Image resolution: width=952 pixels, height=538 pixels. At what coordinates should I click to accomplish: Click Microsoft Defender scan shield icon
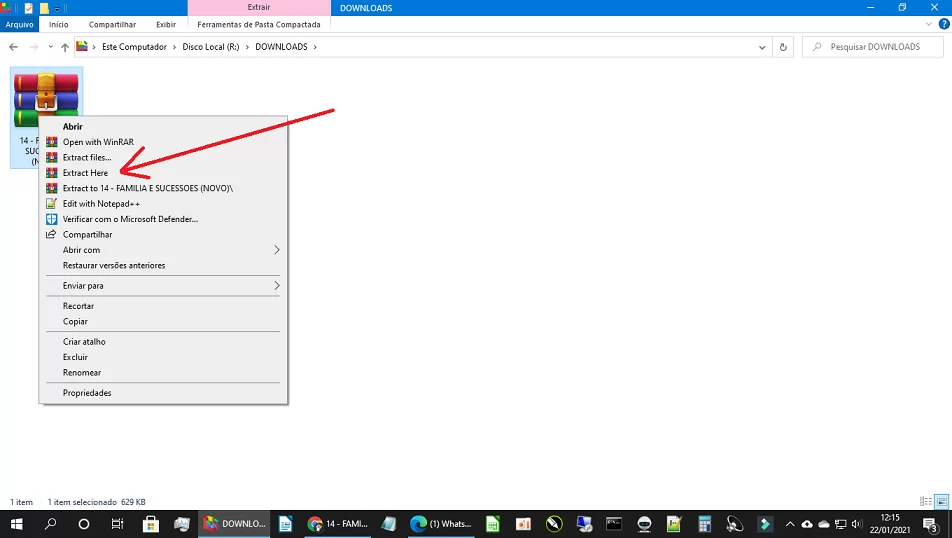pos(52,219)
